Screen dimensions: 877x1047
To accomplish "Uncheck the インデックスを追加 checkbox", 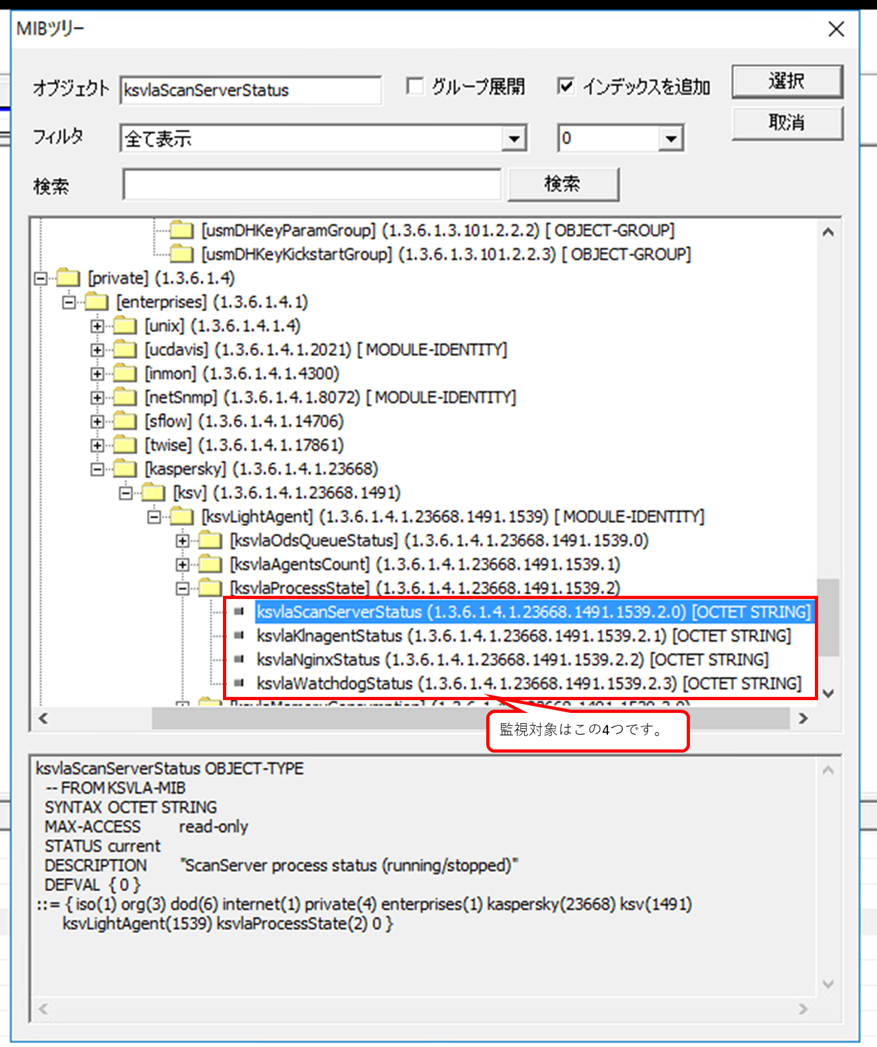I will pos(568,86).
